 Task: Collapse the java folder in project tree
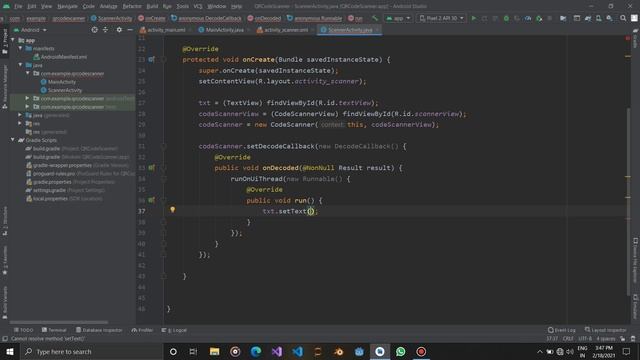(x=20, y=65)
